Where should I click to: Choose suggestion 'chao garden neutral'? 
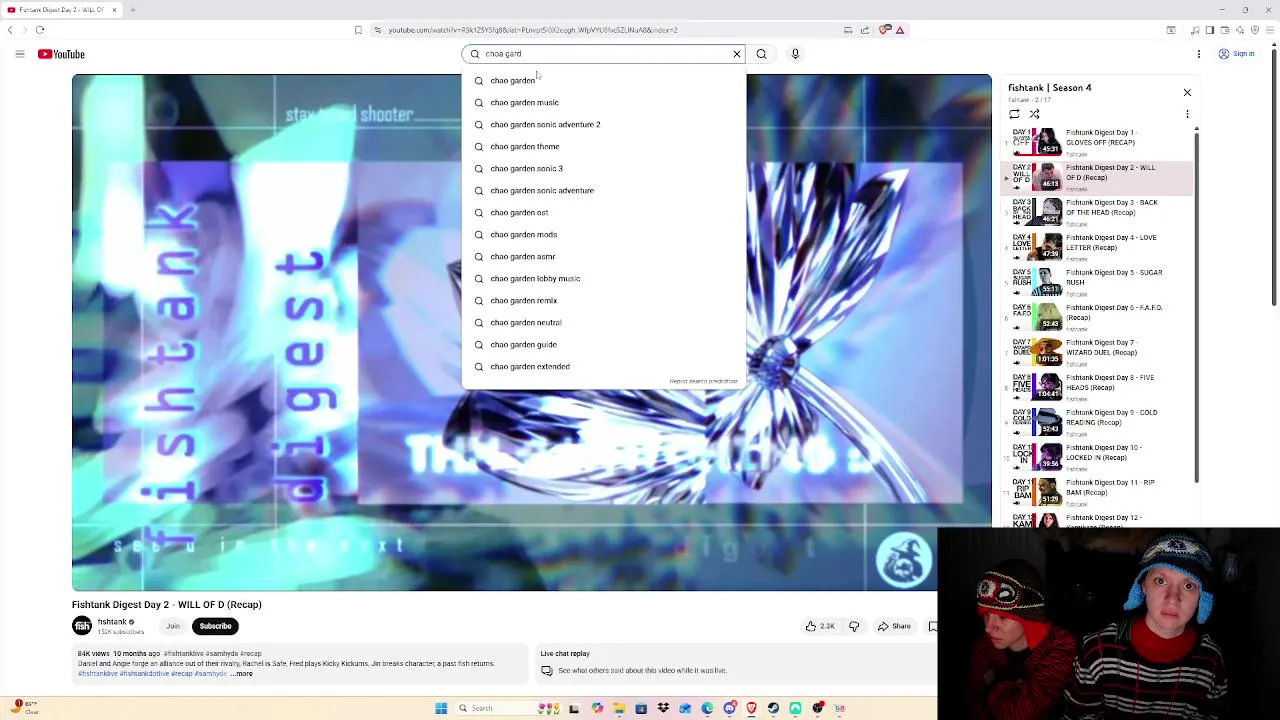pos(604,322)
